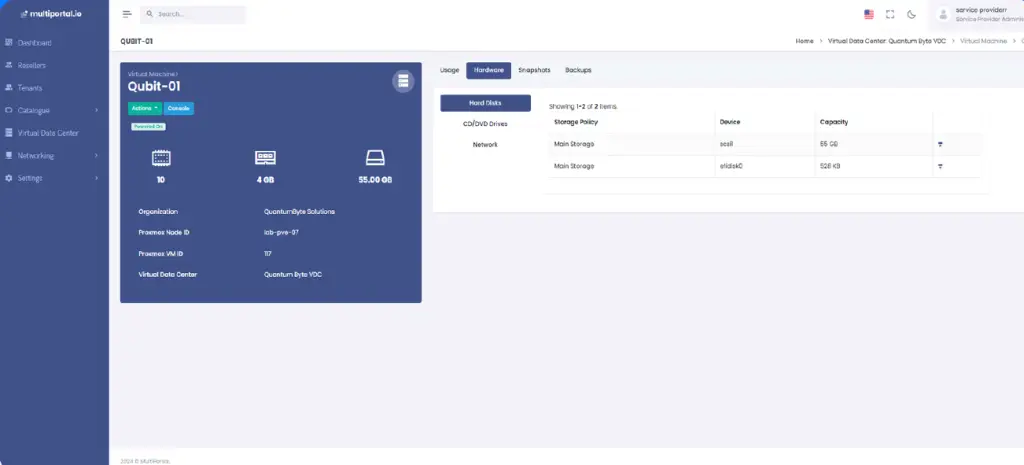Click Virtual Data Center: Quantum Byte VDC breadcrumb

[x=887, y=41]
